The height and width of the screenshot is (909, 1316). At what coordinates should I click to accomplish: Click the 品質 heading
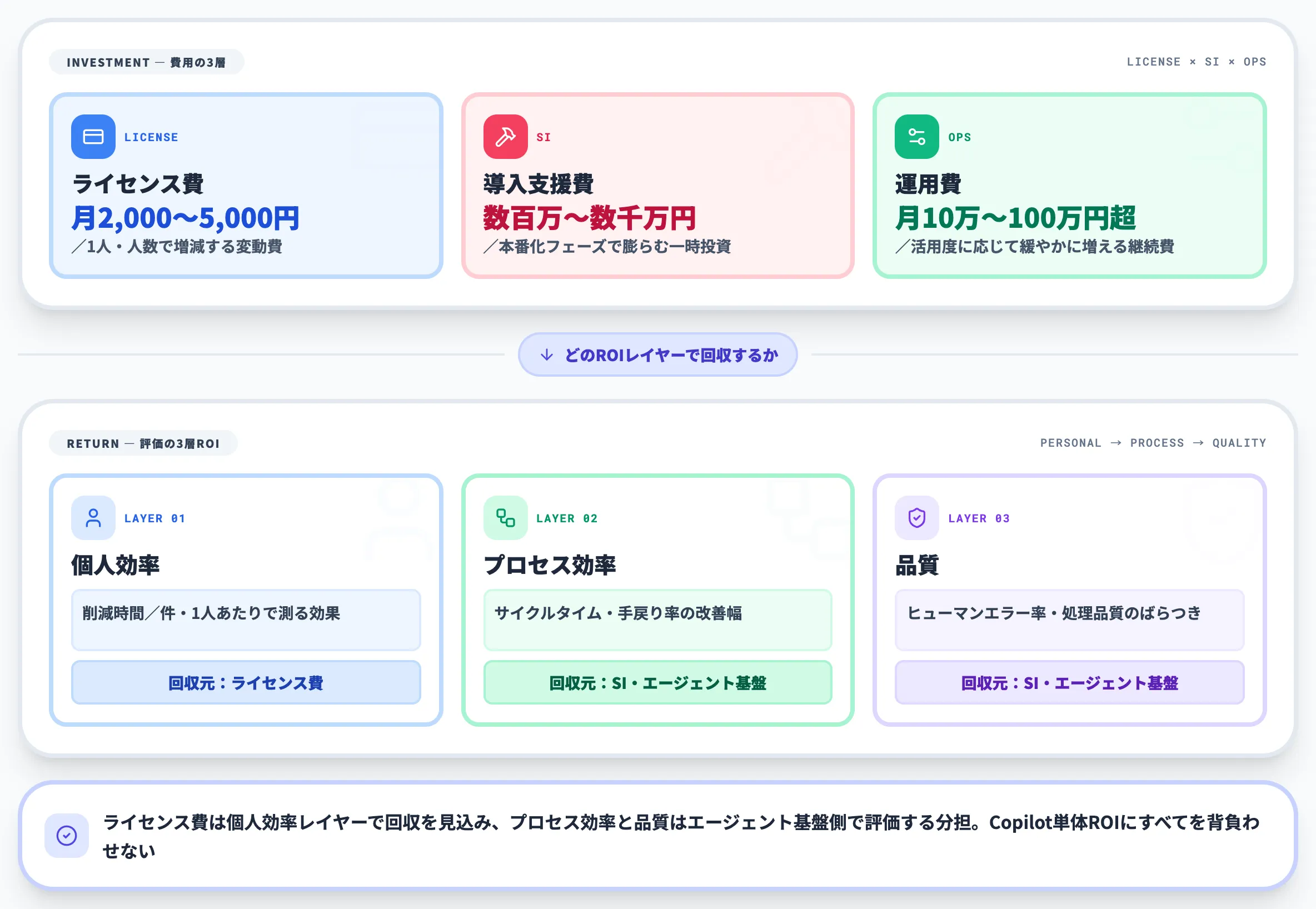(x=917, y=565)
